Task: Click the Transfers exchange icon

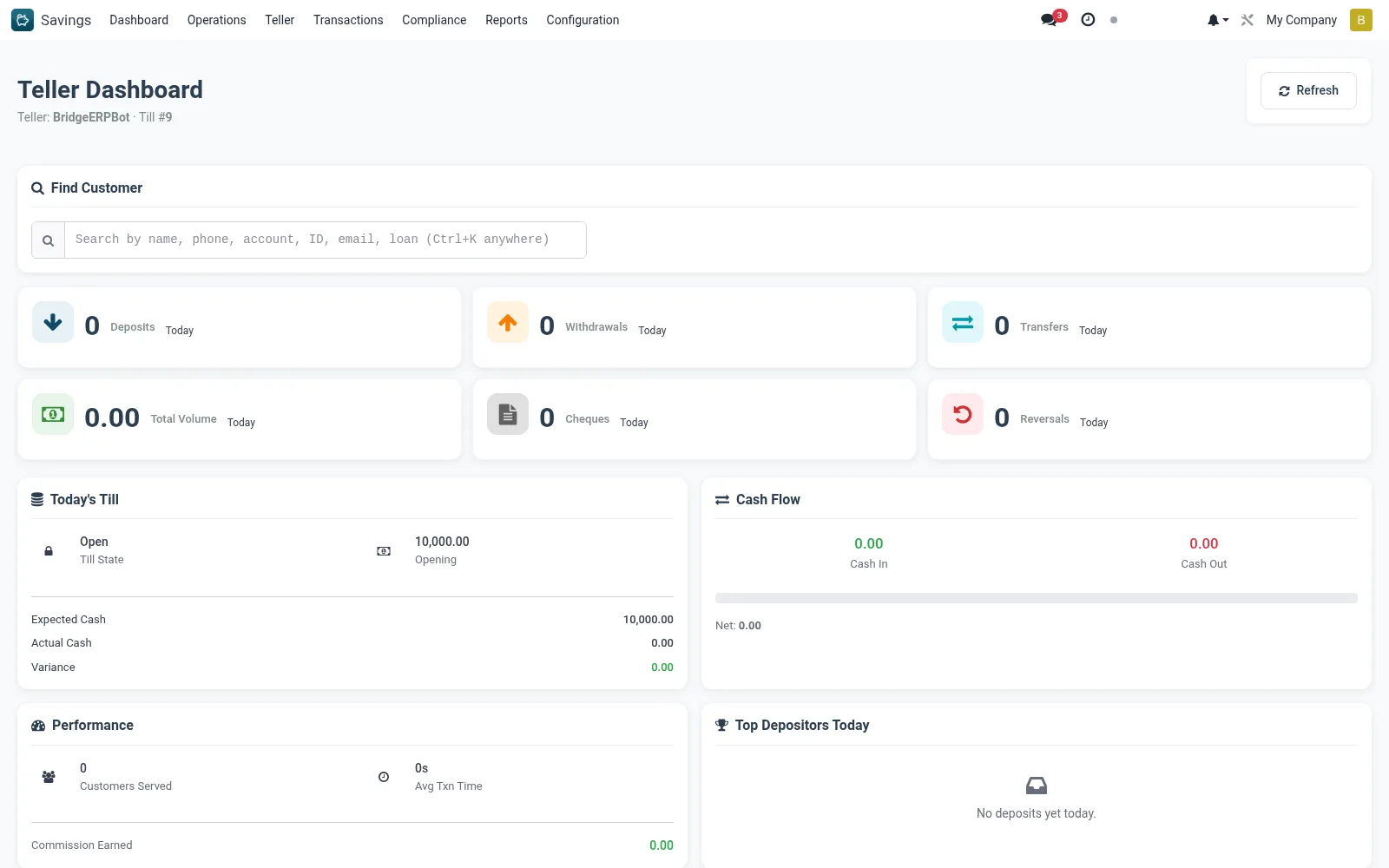Action: (x=963, y=322)
